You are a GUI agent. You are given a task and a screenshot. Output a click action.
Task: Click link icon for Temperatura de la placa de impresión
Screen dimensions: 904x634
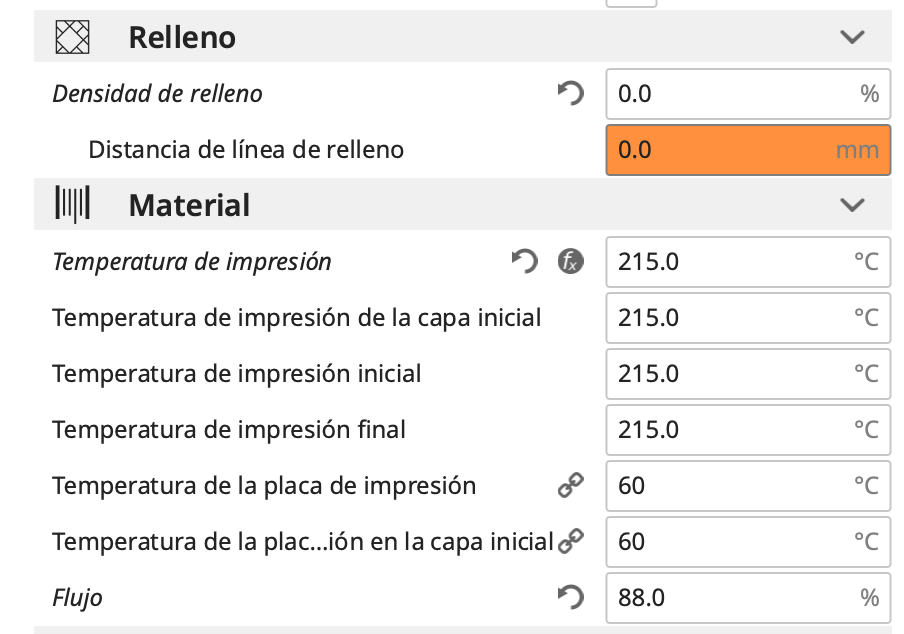click(x=570, y=486)
